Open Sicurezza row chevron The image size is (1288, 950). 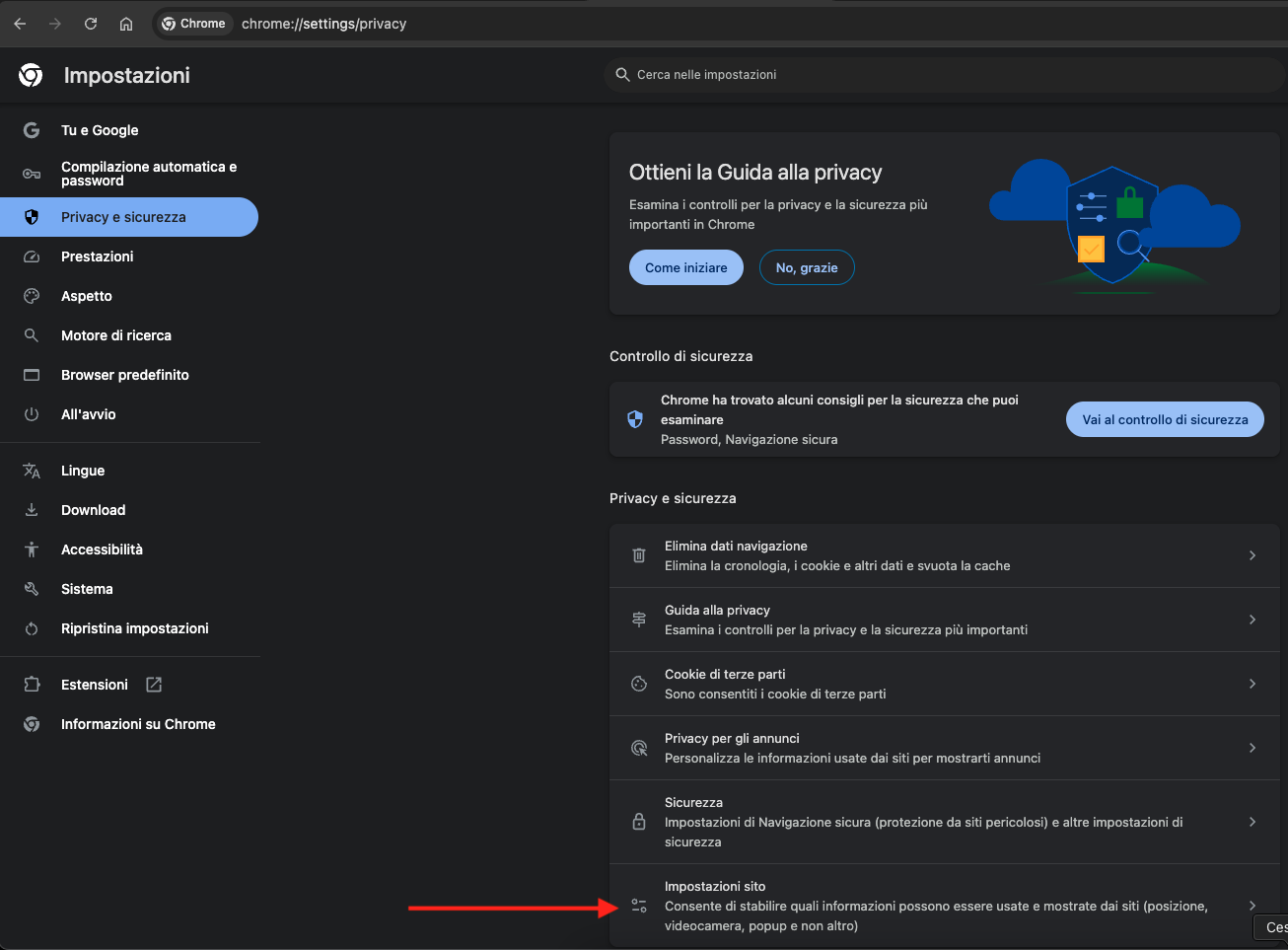click(x=1252, y=822)
